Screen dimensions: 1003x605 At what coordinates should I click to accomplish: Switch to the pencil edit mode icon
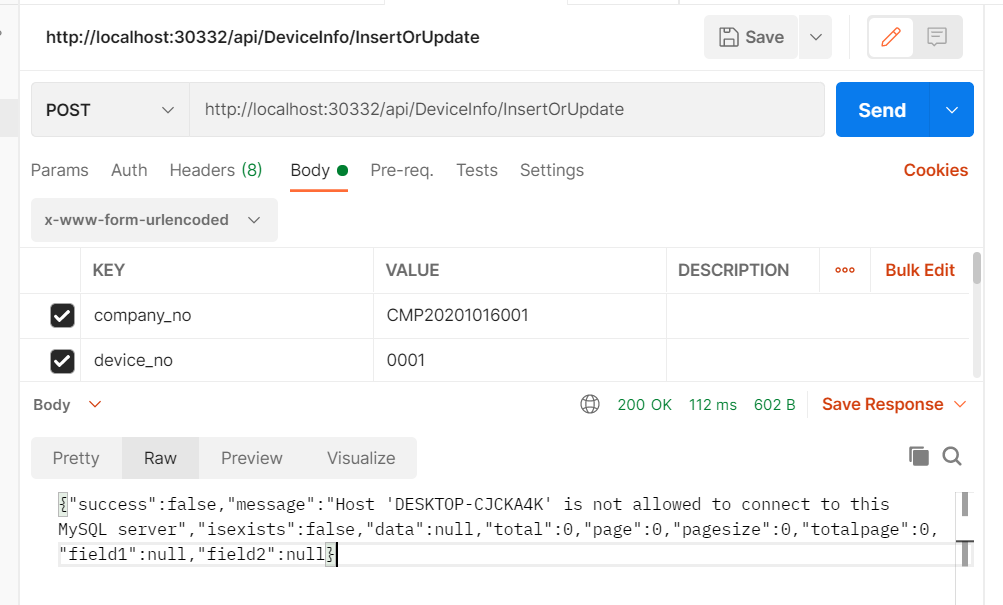point(890,37)
